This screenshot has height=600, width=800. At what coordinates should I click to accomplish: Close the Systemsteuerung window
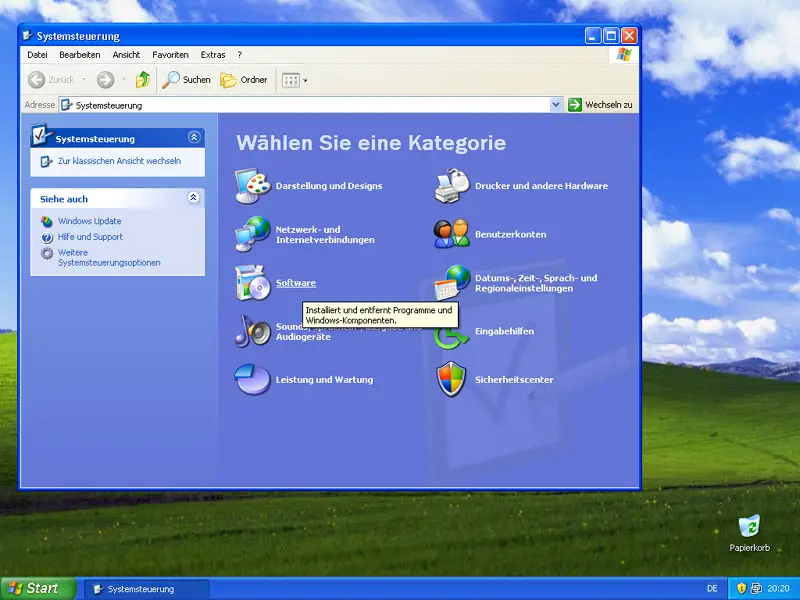coord(629,36)
